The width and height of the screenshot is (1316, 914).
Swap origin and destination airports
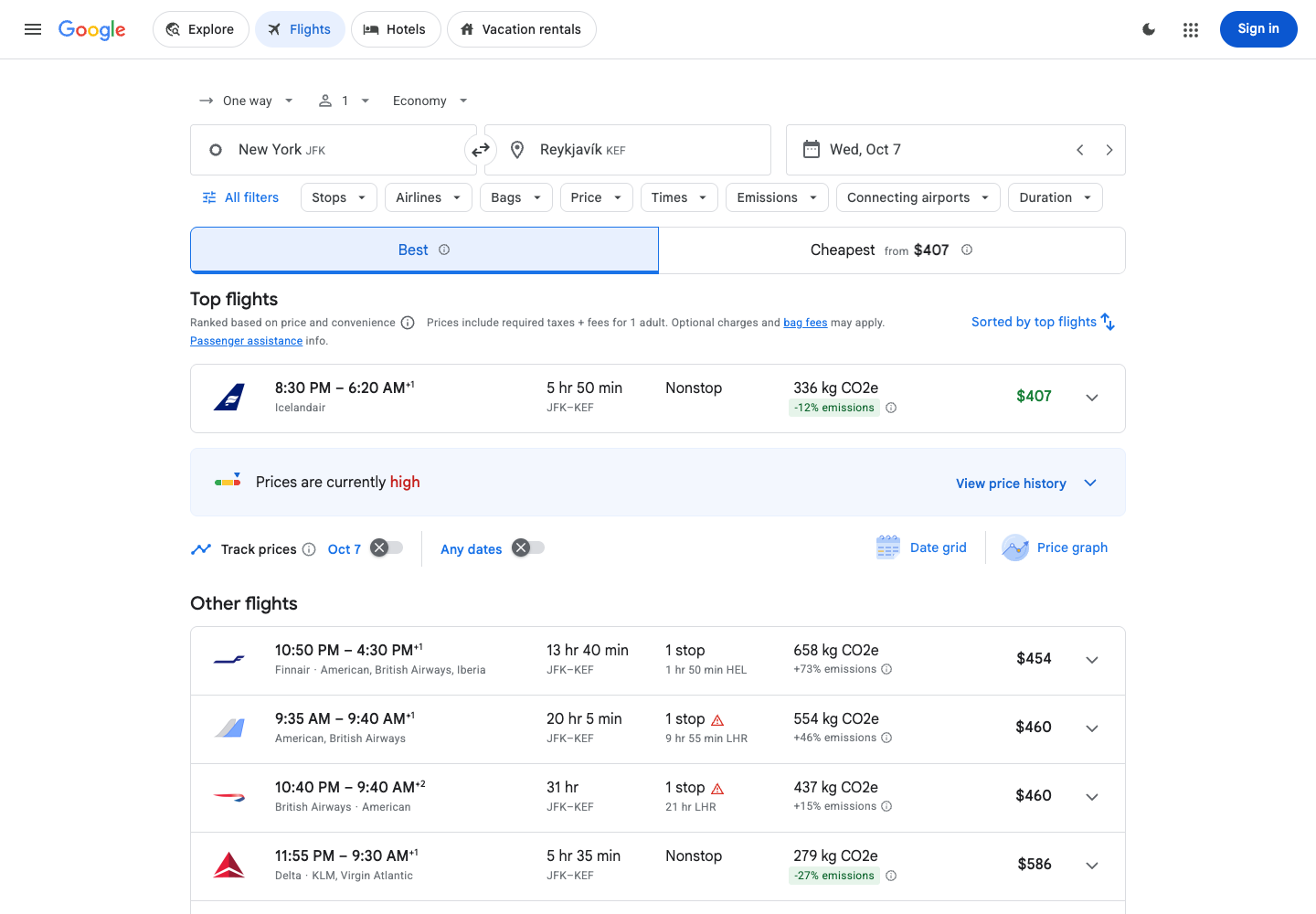click(x=481, y=150)
